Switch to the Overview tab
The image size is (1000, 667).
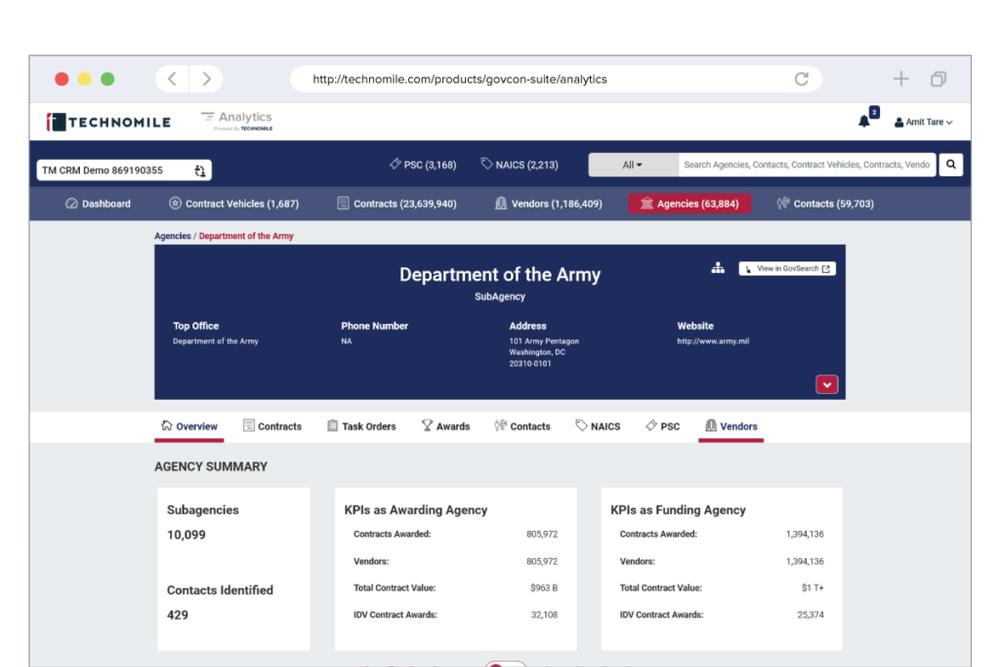coord(189,426)
